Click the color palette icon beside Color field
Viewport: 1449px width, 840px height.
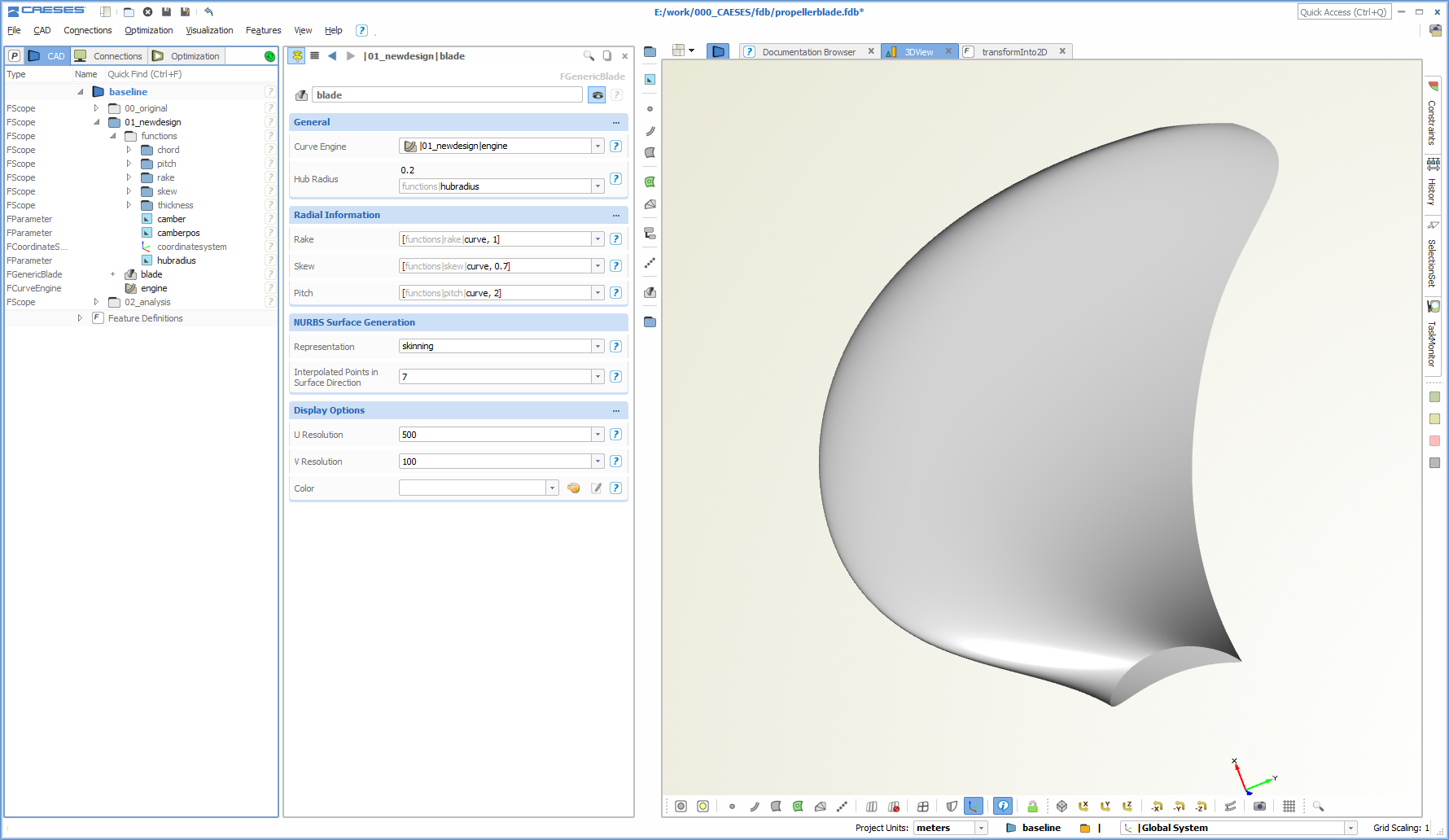574,488
